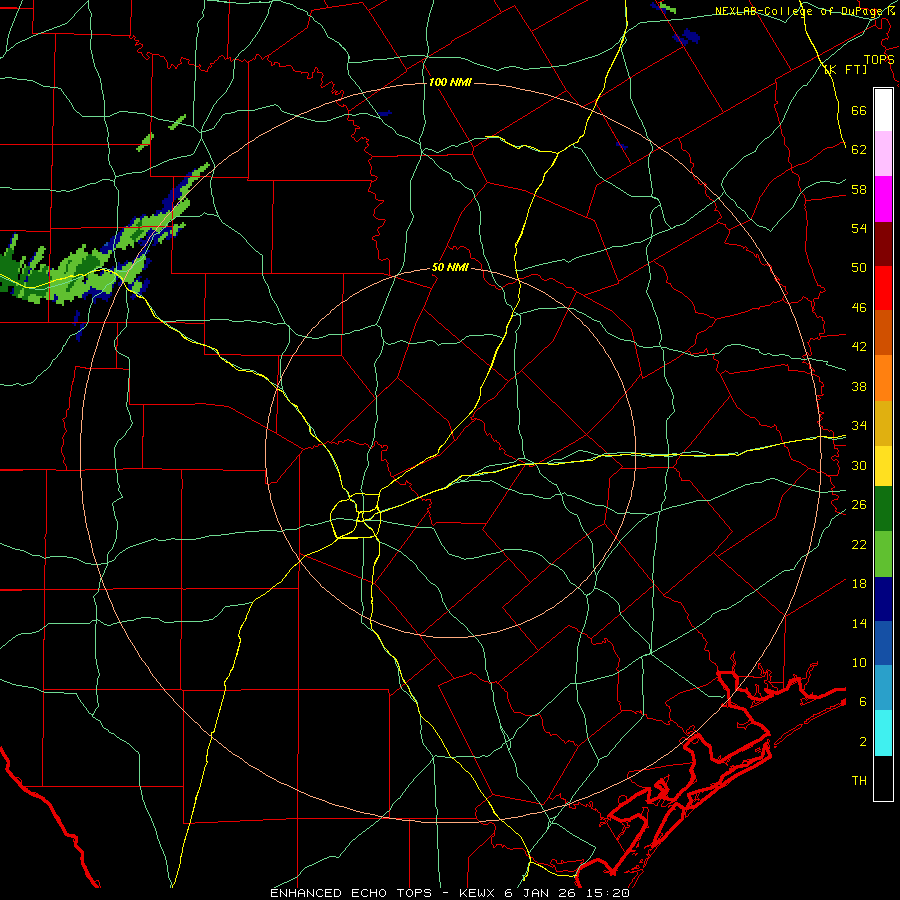Viewport: 900px width, 900px height.
Task: Pick the yellow legend band
Action: (883, 466)
